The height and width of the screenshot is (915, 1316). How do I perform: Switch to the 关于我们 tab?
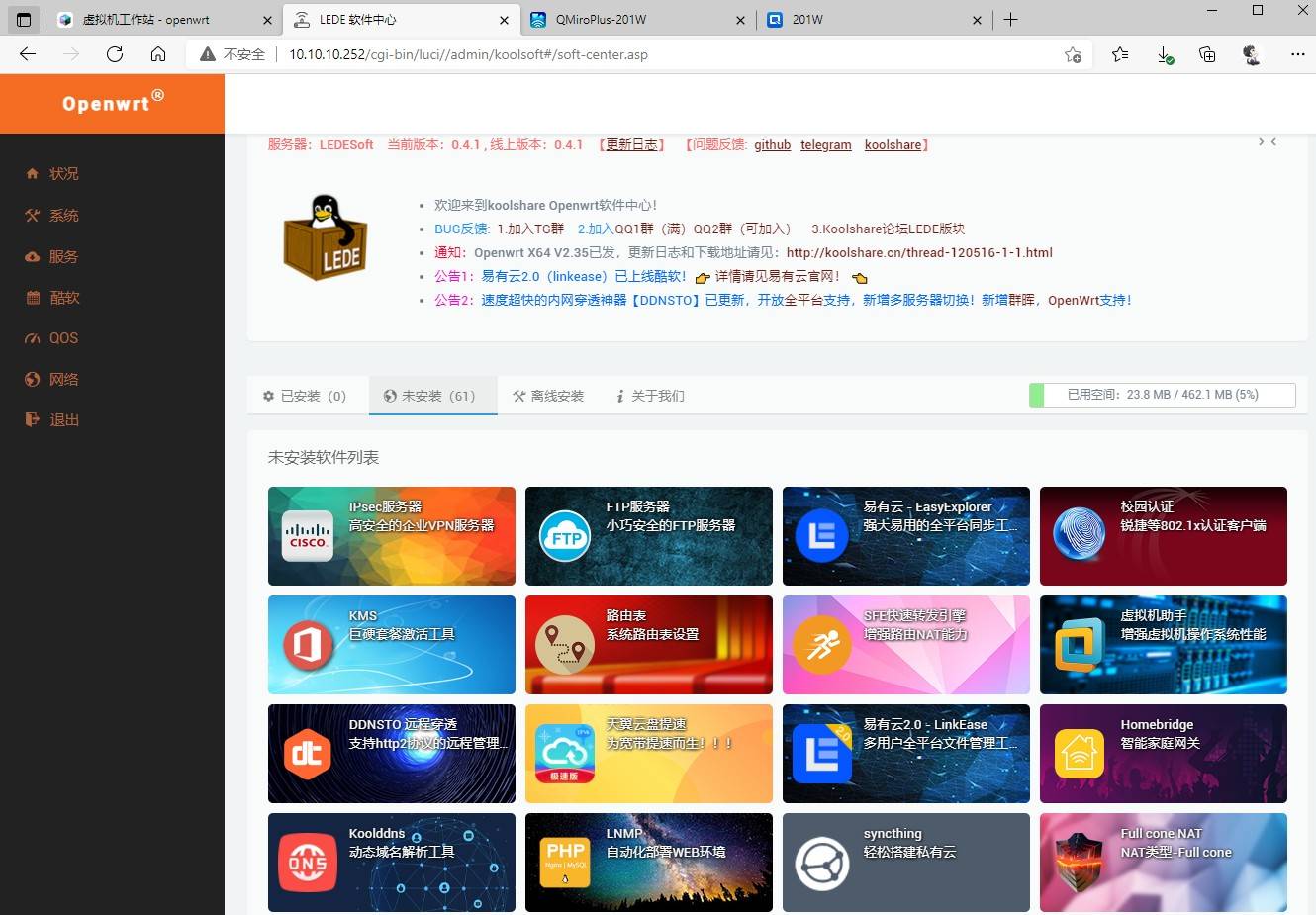649,395
